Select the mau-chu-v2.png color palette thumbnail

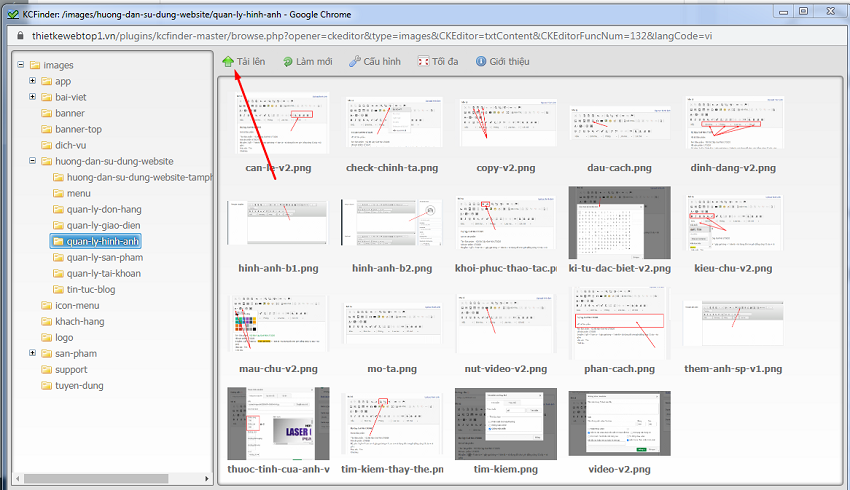[x=278, y=320]
